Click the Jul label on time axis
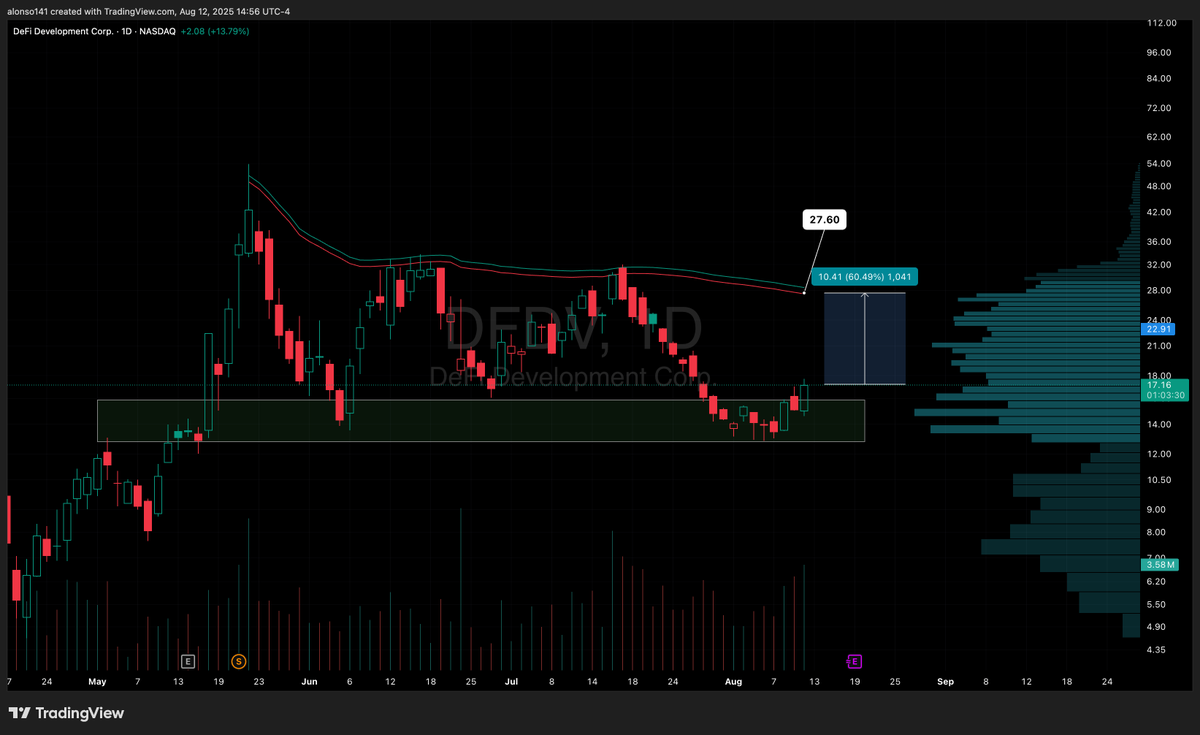This screenshot has width=1200, height=735. tap(511, 681)
